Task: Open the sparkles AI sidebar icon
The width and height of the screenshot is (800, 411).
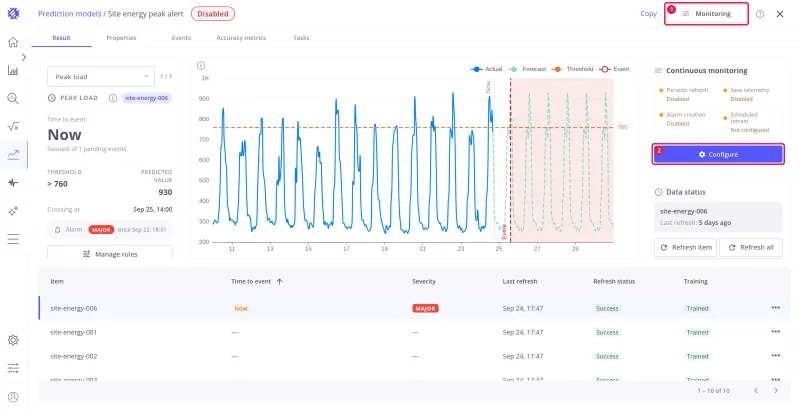Action: coord(13,211)
